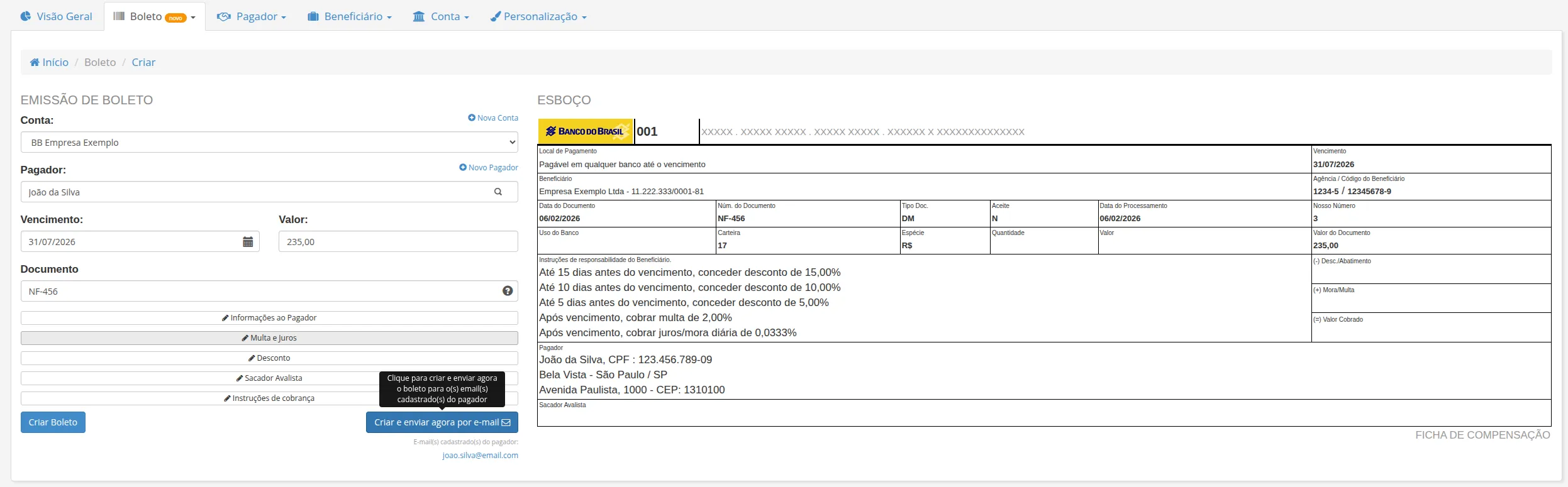Click the barcode icon on the Boleto tab
1568x487 pixels.
point(119,16)
